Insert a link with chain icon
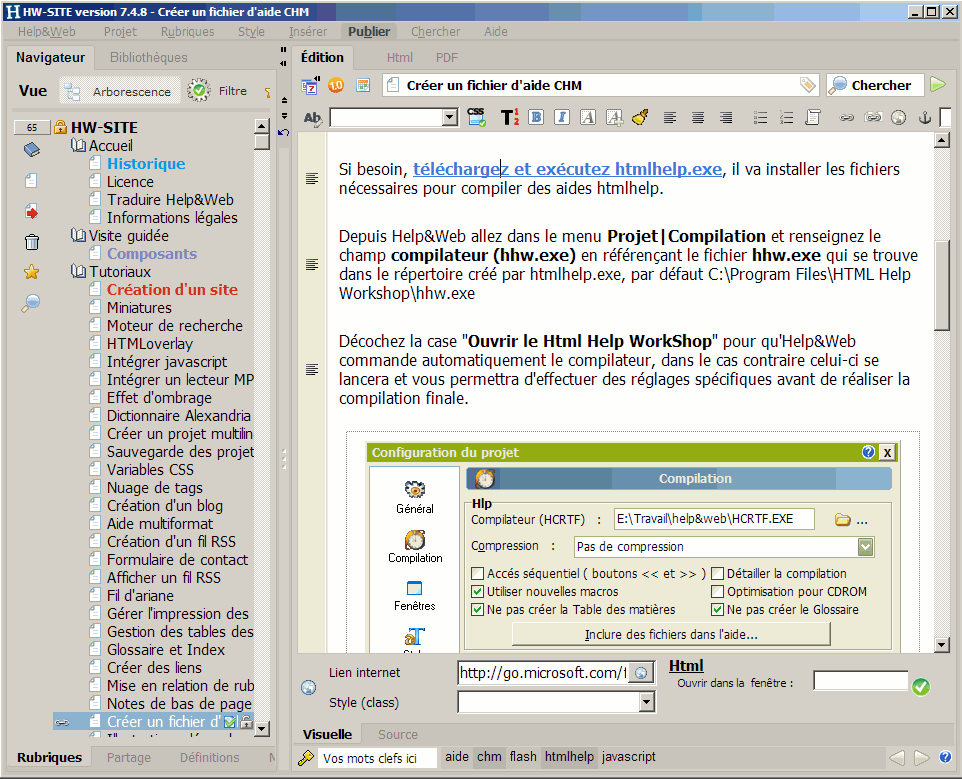The image size is (962, 779). coord(847,118)
